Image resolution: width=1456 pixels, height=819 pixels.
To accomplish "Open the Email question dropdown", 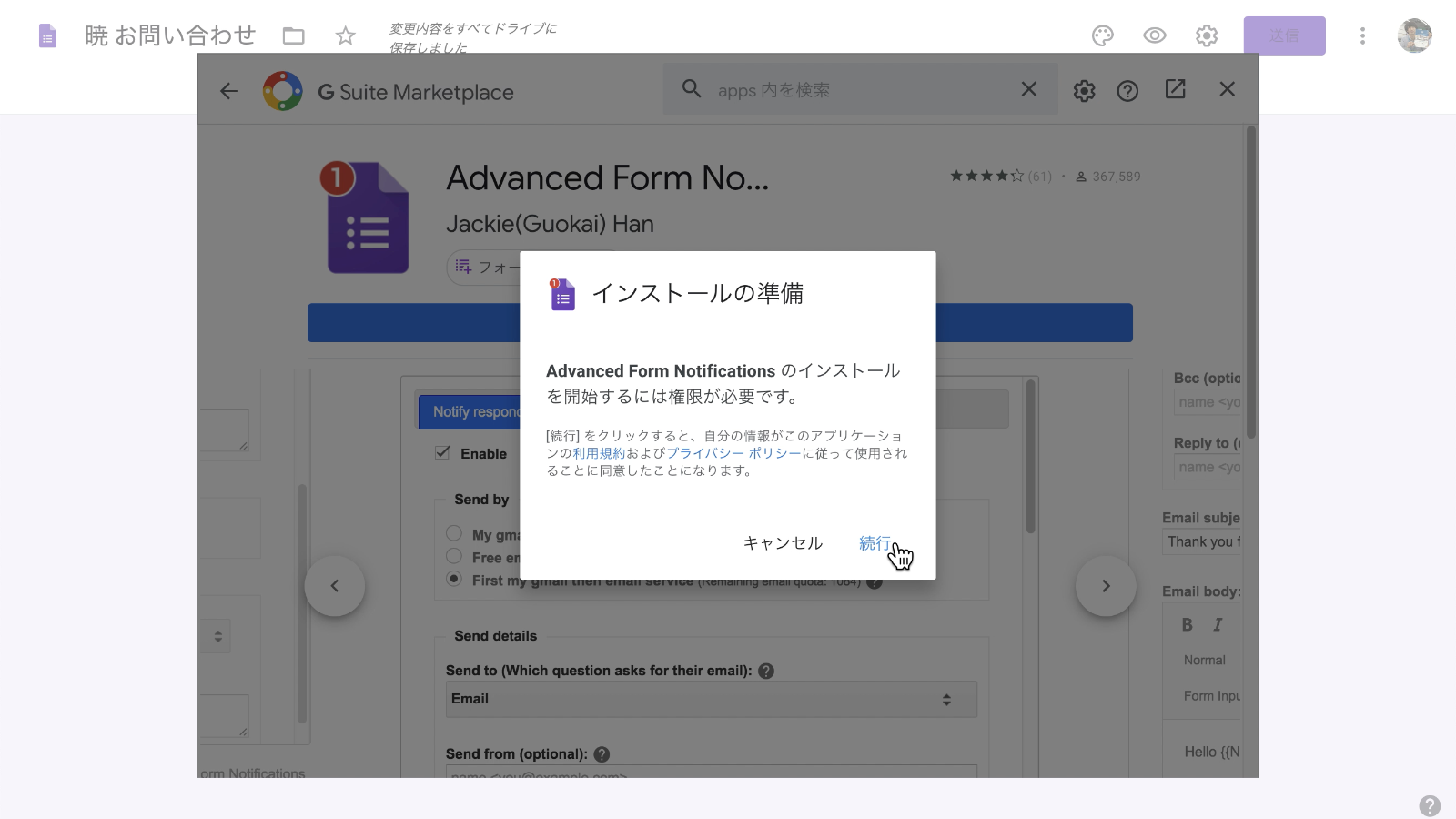I will pos(712,699).
